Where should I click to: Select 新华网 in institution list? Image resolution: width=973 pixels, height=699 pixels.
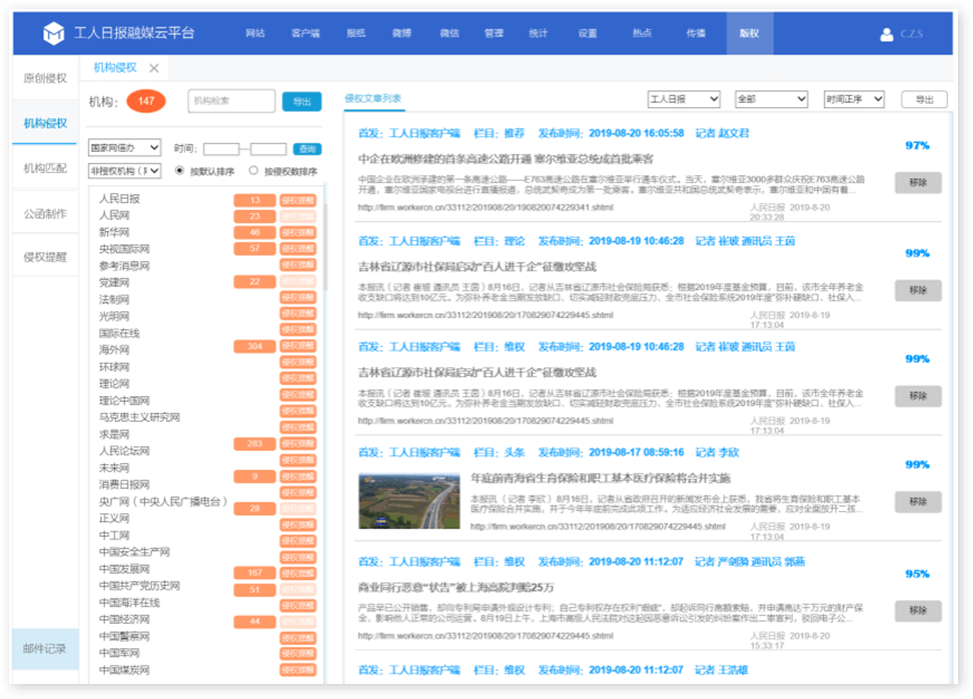point(114,232)
